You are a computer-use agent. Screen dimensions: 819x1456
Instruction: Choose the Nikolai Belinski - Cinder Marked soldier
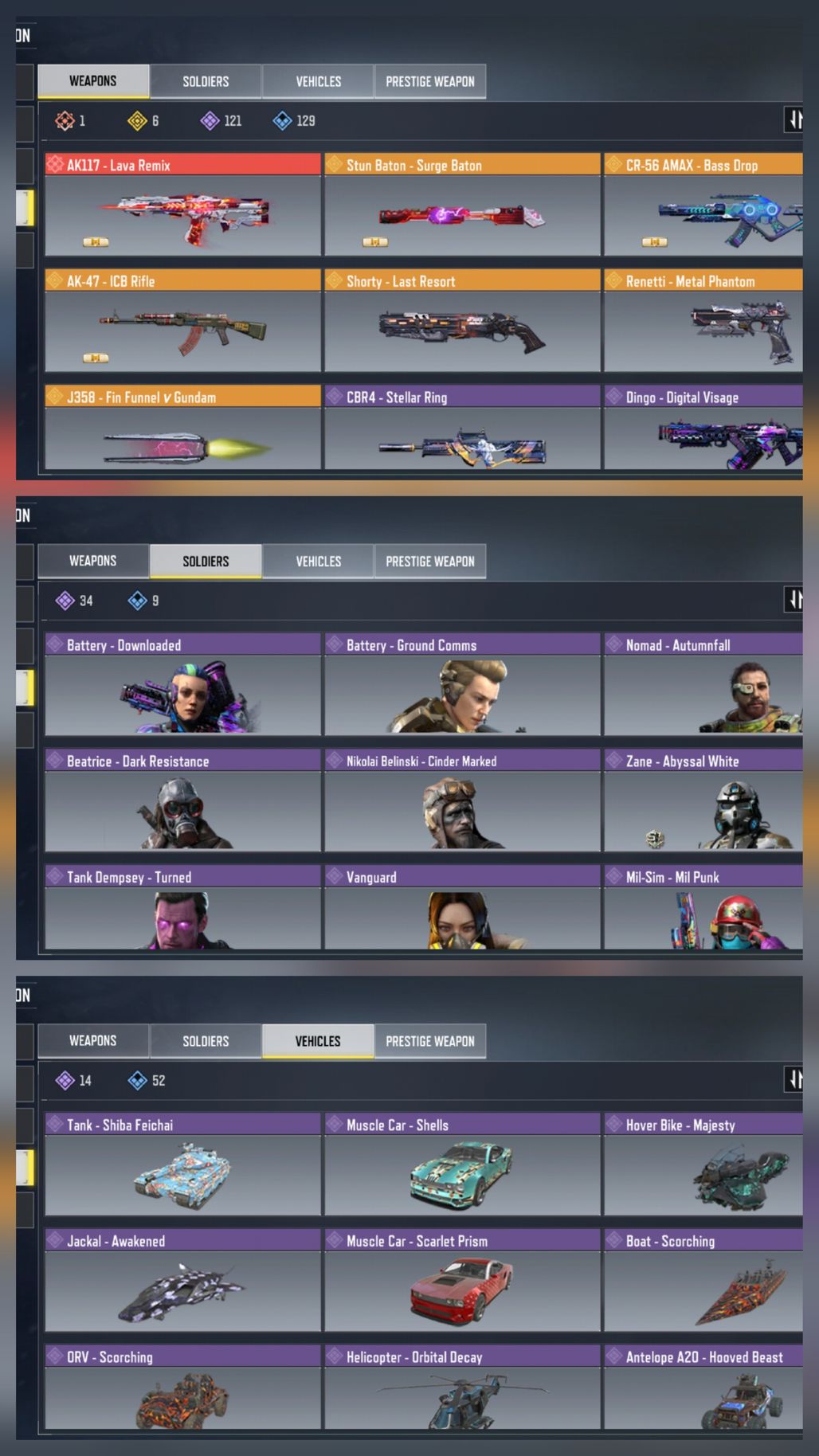pos(462,800)
